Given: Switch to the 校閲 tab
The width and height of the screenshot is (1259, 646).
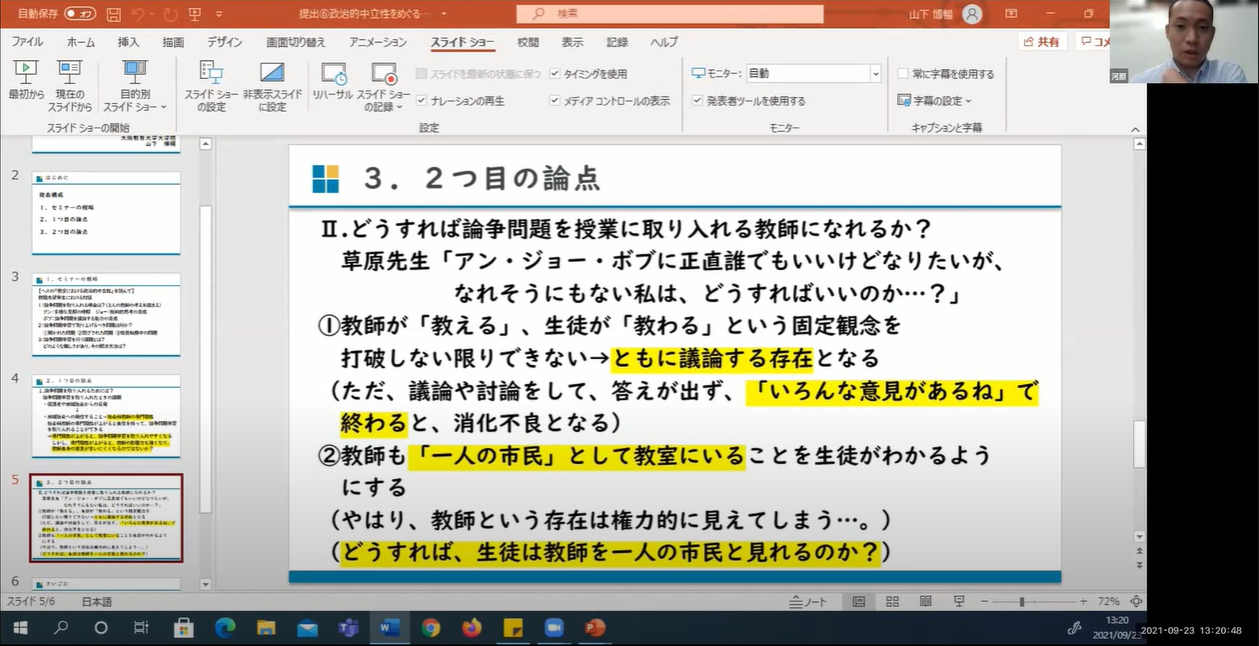Looking at the screenshot, I should click(x=528, y=42).
